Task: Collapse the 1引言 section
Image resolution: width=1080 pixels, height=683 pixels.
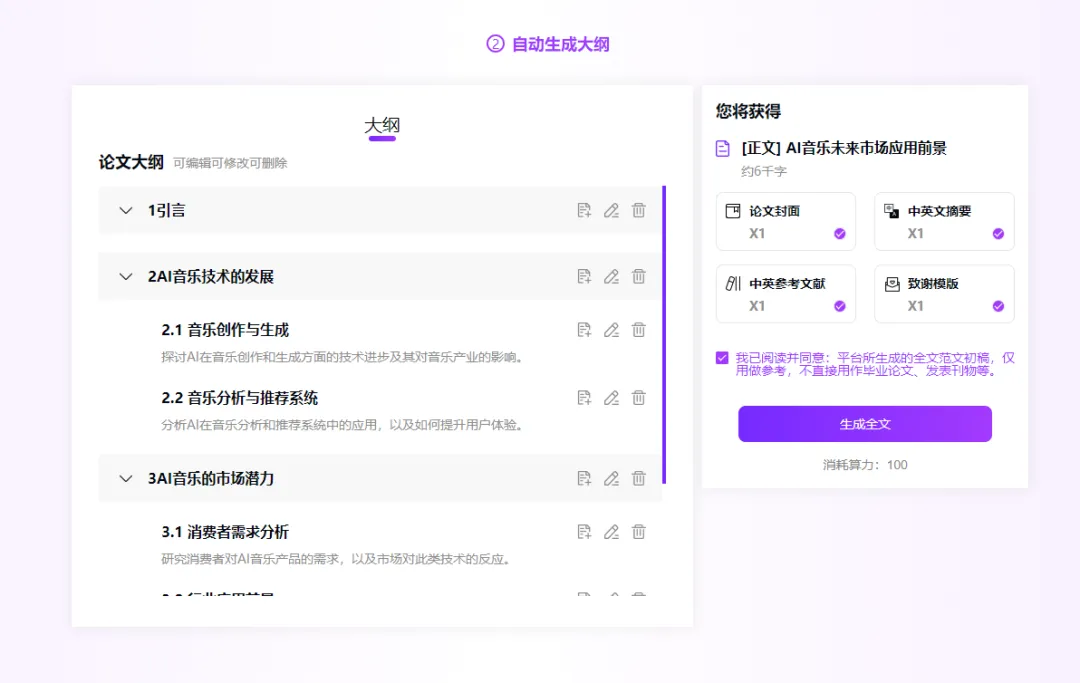Action: click(x=125, y=211)
